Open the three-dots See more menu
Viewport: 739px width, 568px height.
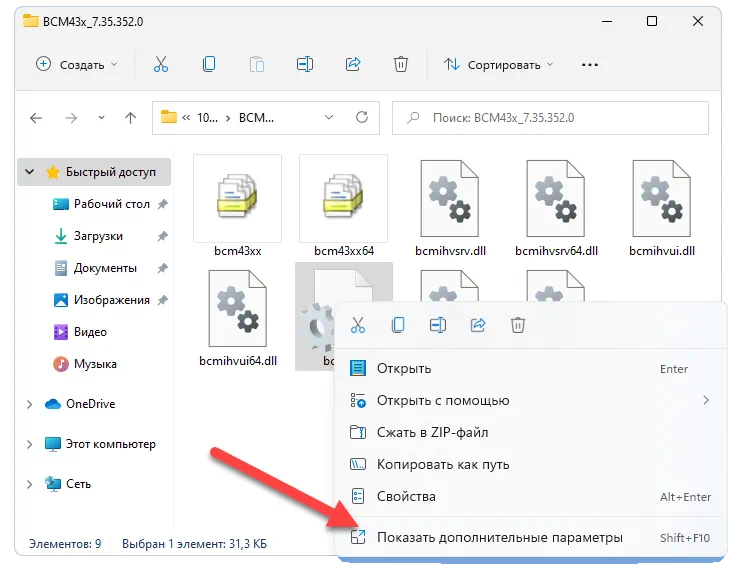point(590,65)
